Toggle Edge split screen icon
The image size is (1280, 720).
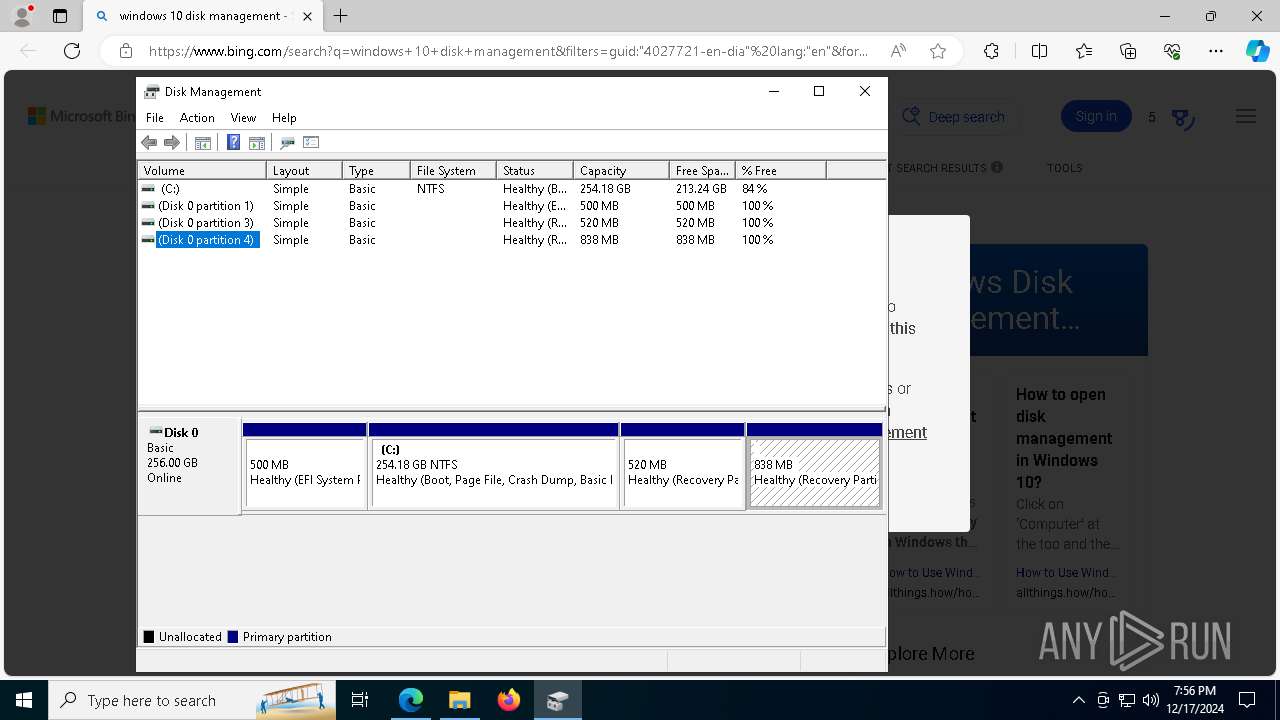pos(1039,51)
